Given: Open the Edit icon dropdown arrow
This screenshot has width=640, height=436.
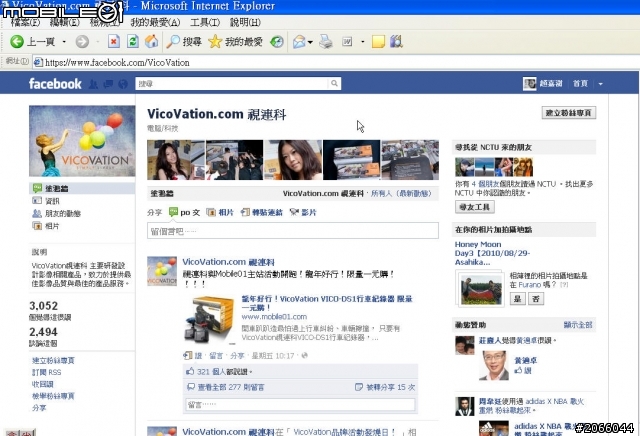Looking at the screenshot, I should [x=362, y=42].
